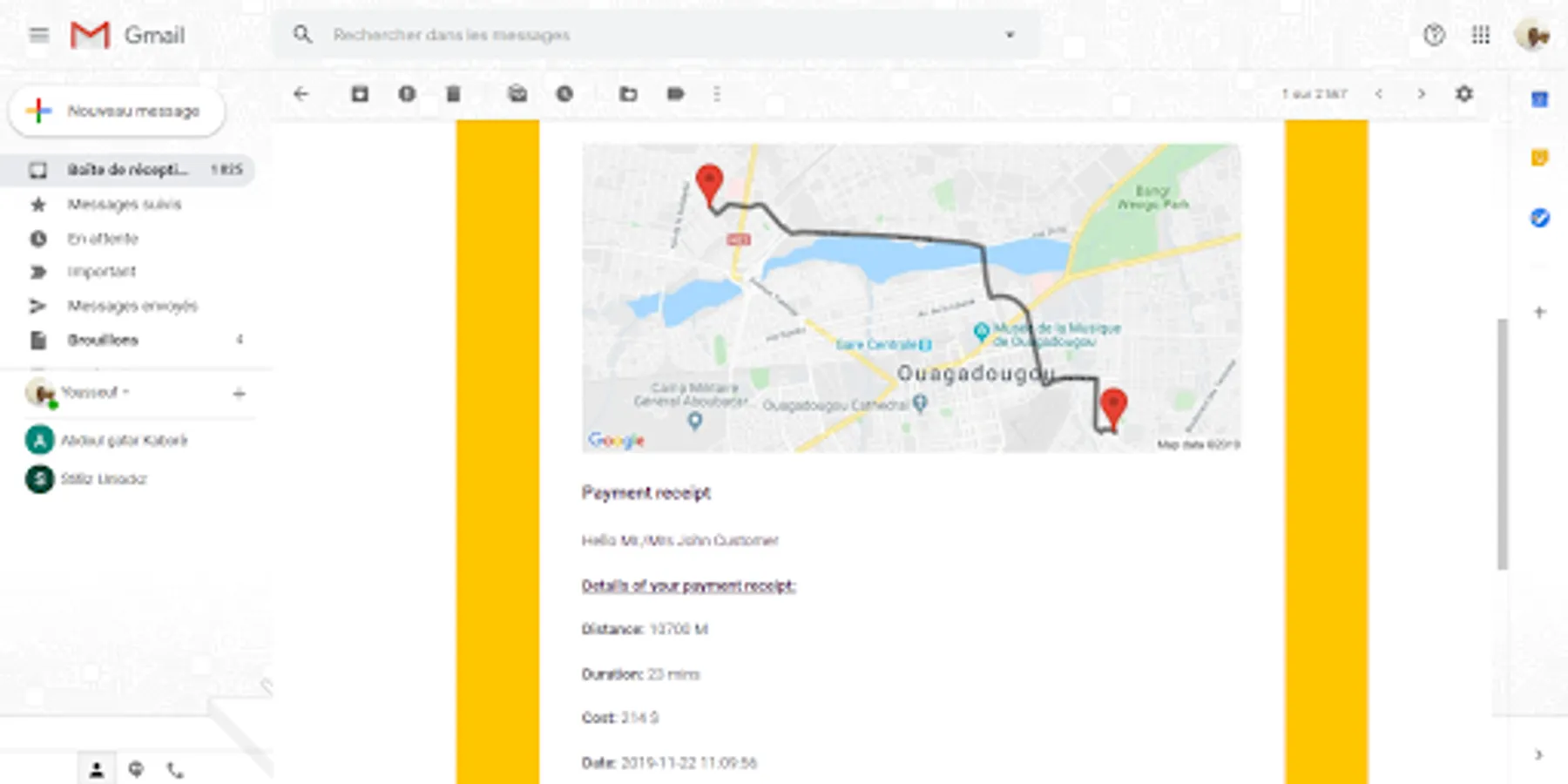Open the Important folder
Image resolution: width=1568 pixels, height=784 pixels.
127,272
